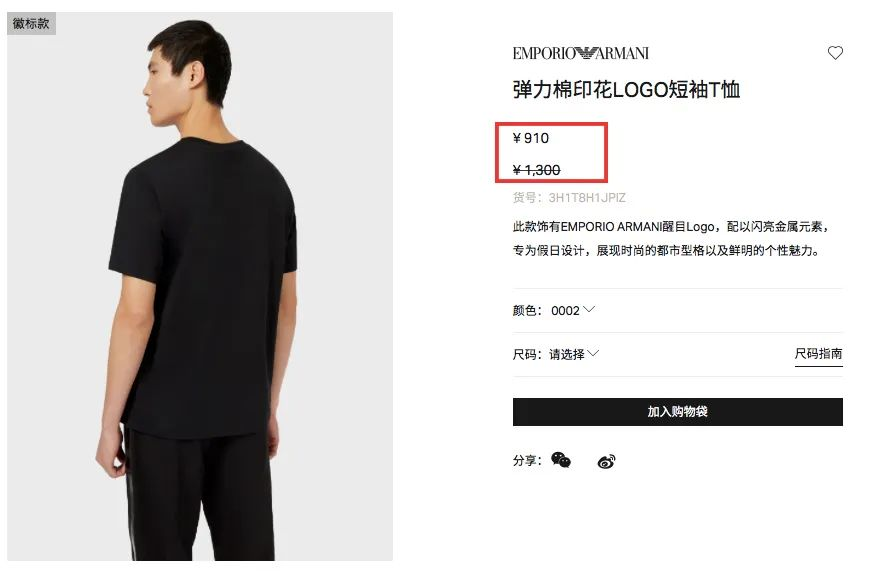The height and width of the screenshot is (573, 870).
Task: Share the product via the Weibo icon
Action: (606, 461)
